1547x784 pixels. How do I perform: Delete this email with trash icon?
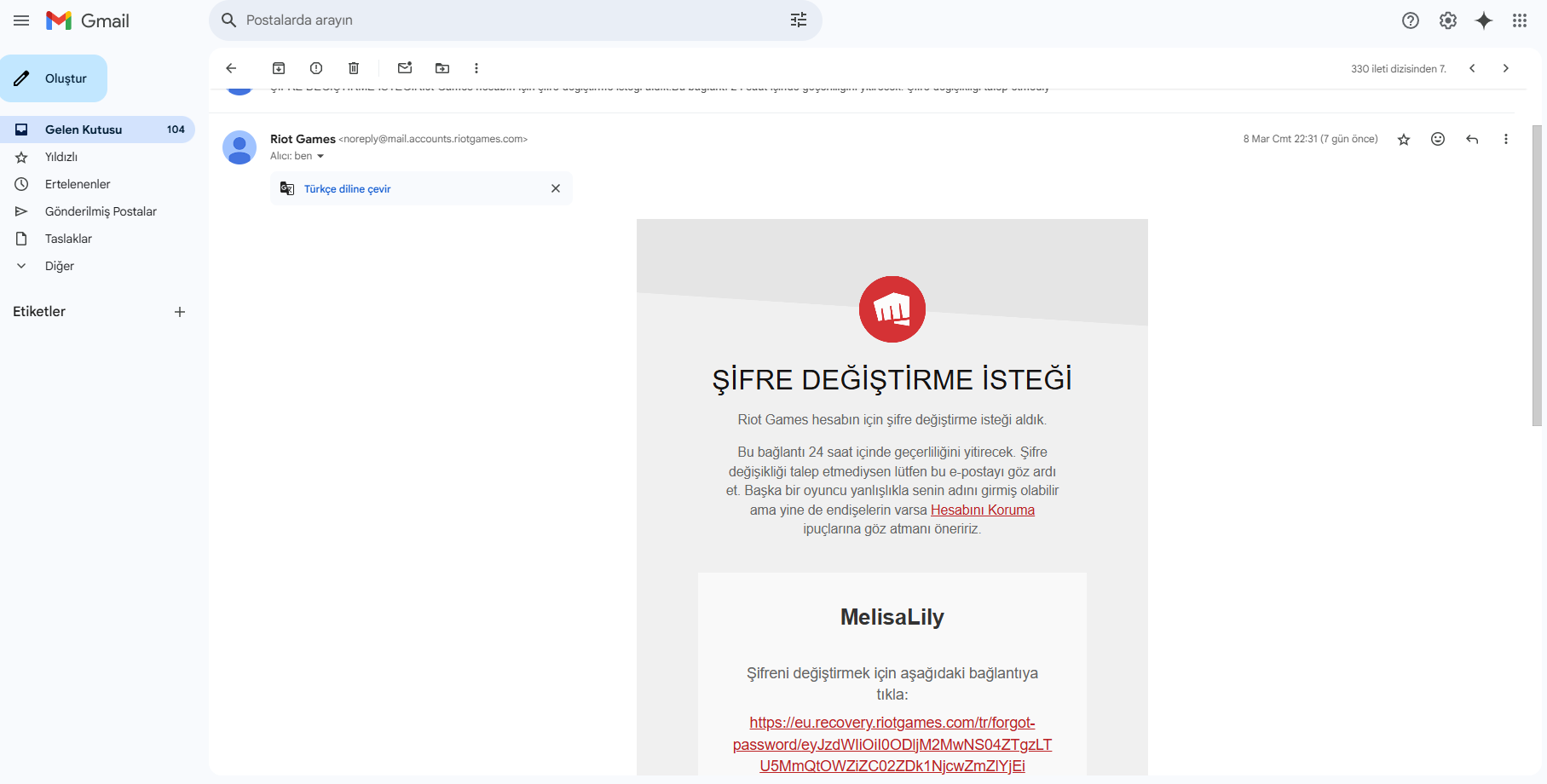pos(354,68)
